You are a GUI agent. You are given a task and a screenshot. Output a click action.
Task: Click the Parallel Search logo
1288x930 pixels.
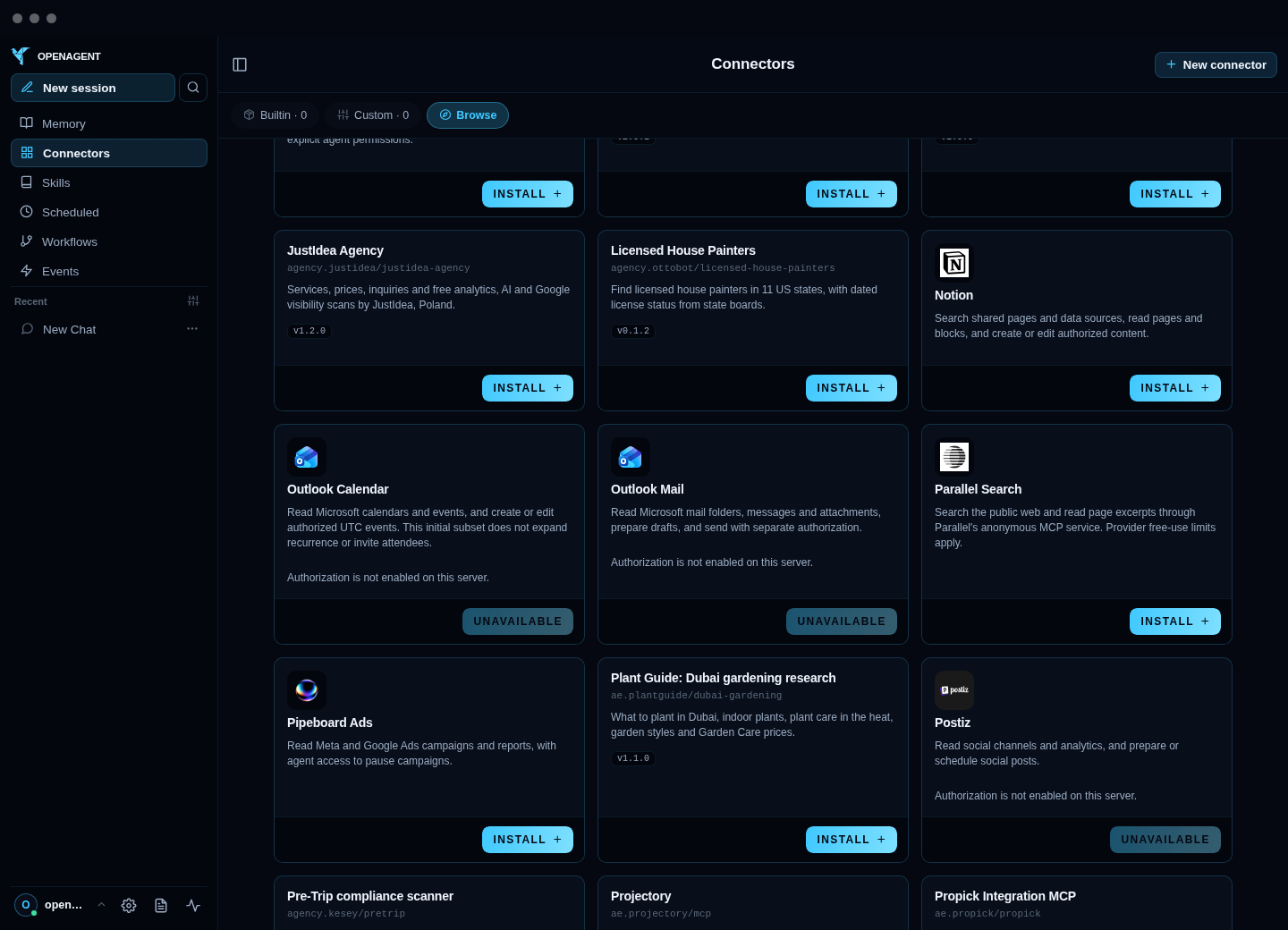(954, 457)
